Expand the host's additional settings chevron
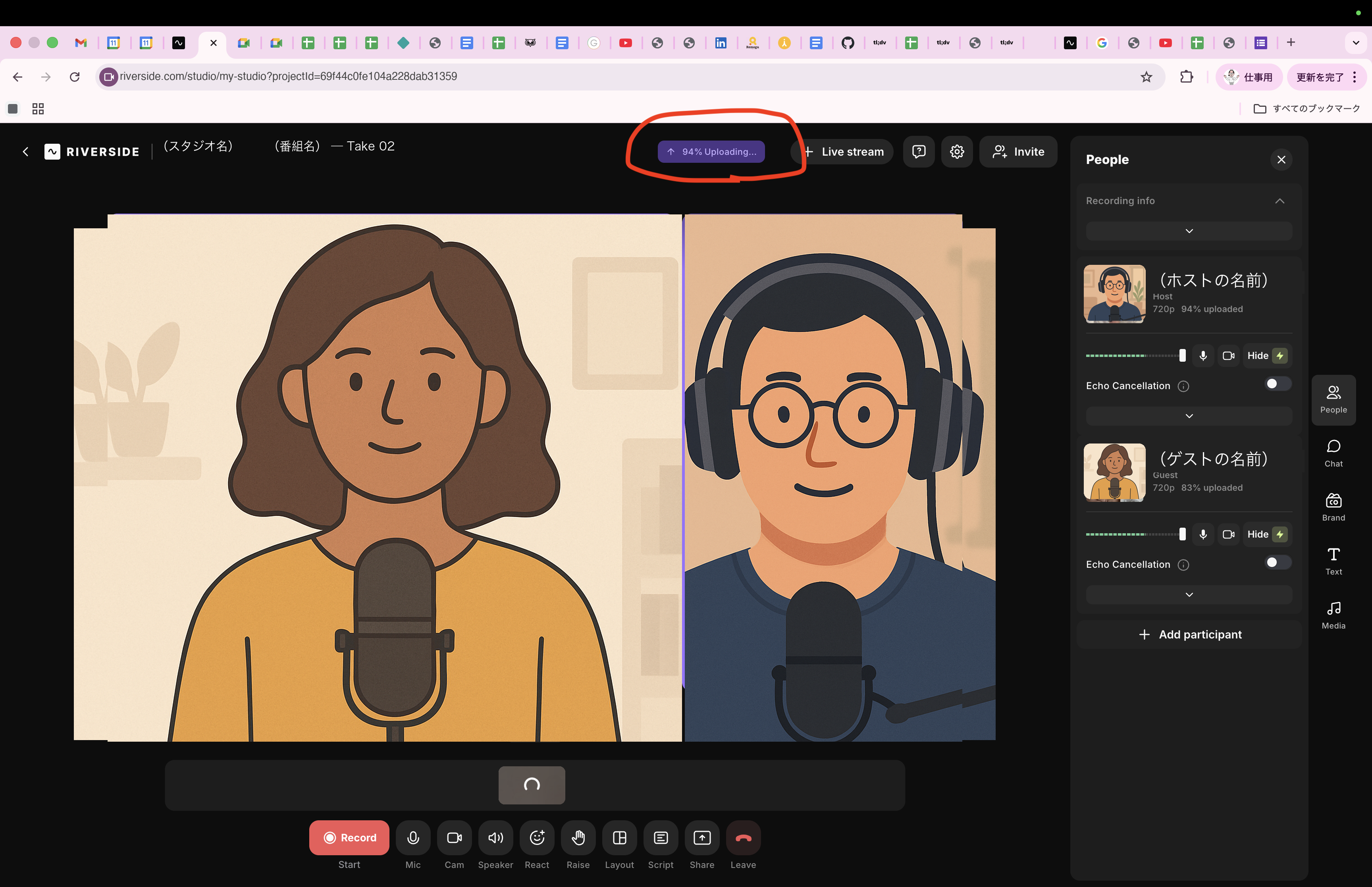The image size is (1372, 887). (x=1189, y=416)
